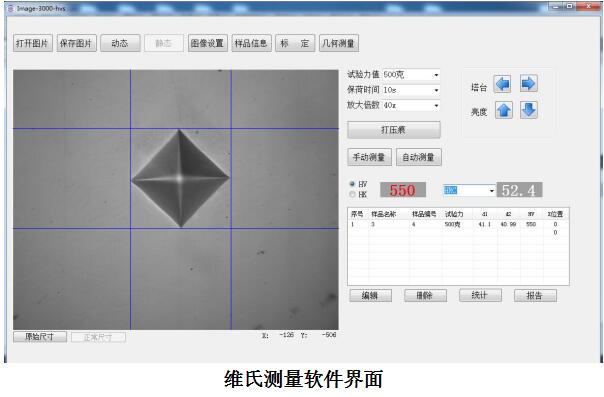
Task: Save image using 保存图片
Action: coord(76,43)
